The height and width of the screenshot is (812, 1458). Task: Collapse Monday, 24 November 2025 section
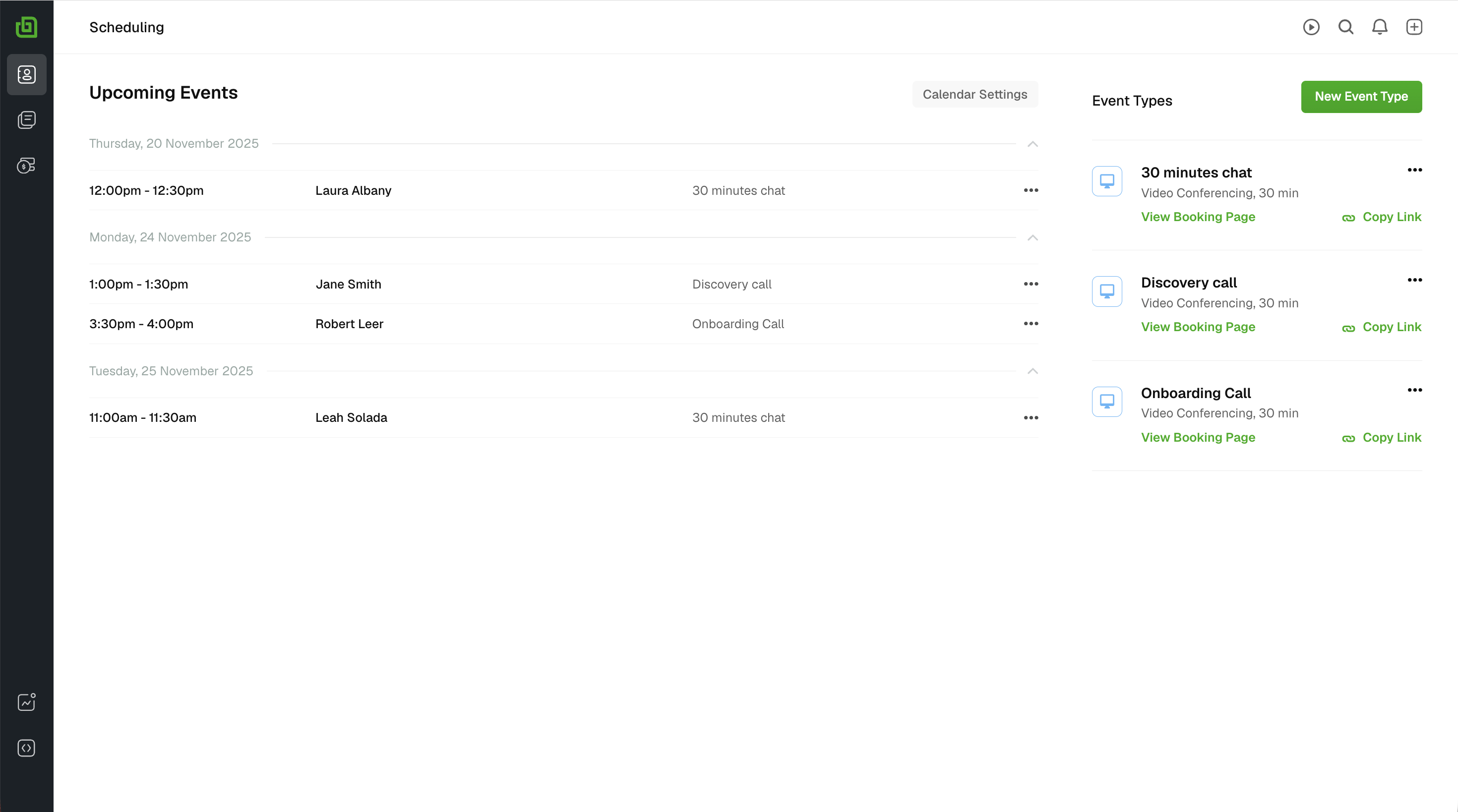[1033, 237]
